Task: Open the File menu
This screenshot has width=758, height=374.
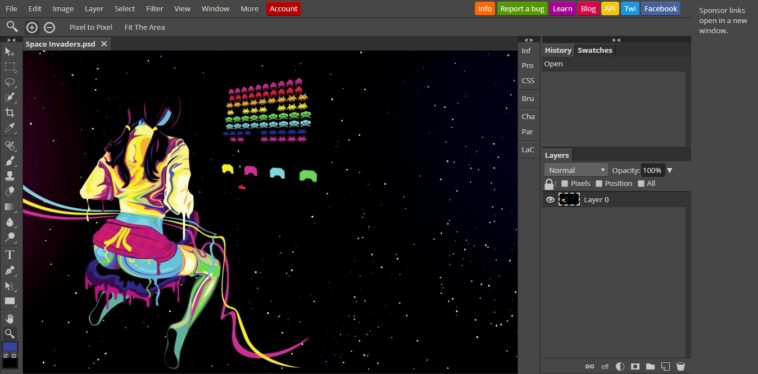Action: [11, 9]
